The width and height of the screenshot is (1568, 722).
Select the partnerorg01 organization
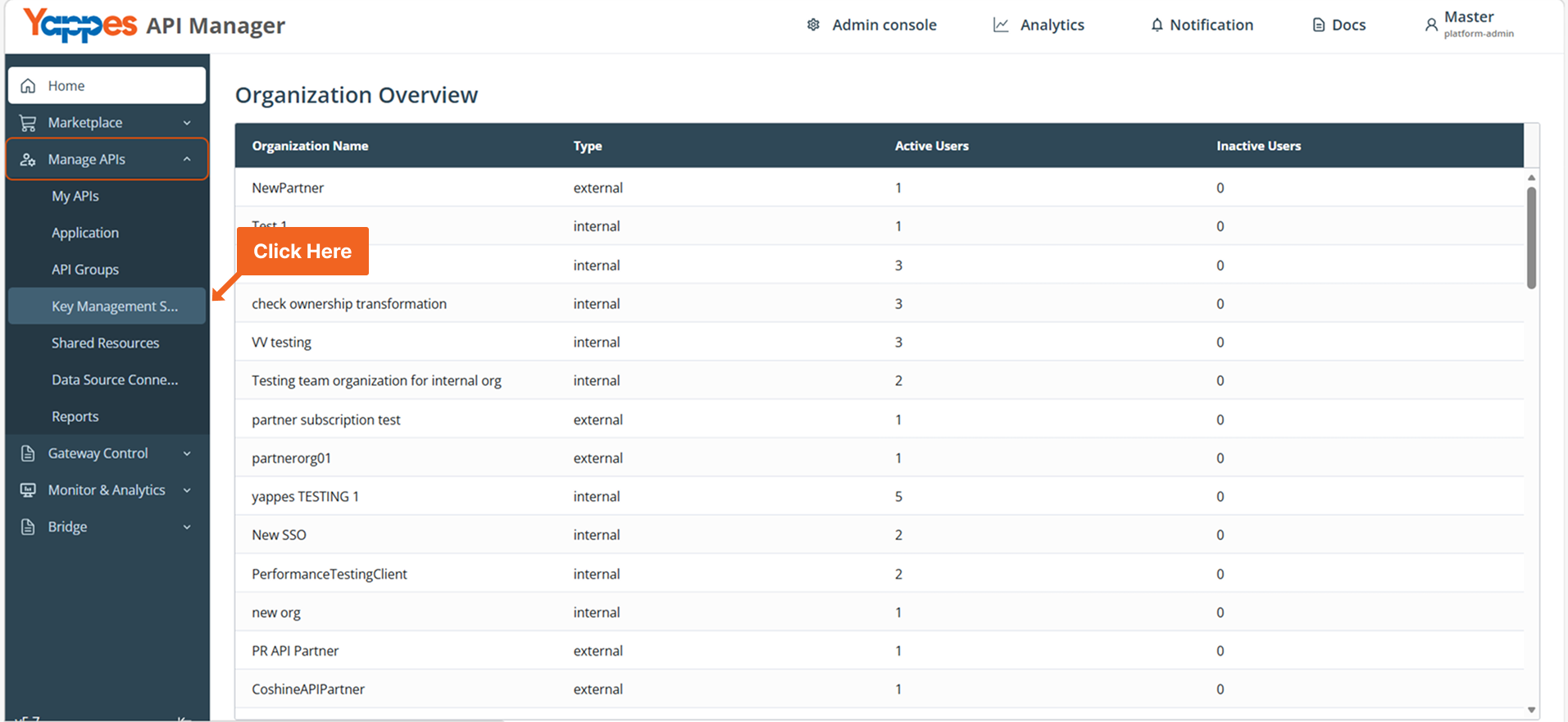point(879,458)
